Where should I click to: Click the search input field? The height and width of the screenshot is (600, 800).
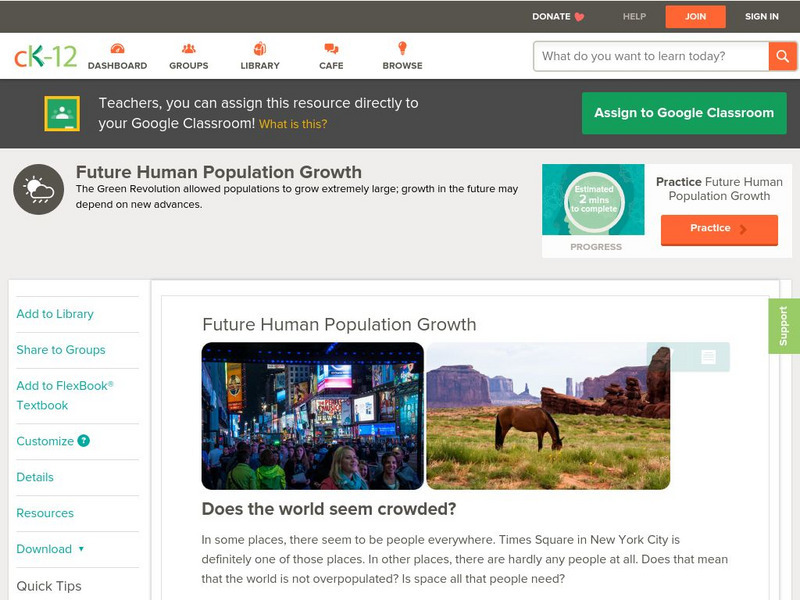651,56
